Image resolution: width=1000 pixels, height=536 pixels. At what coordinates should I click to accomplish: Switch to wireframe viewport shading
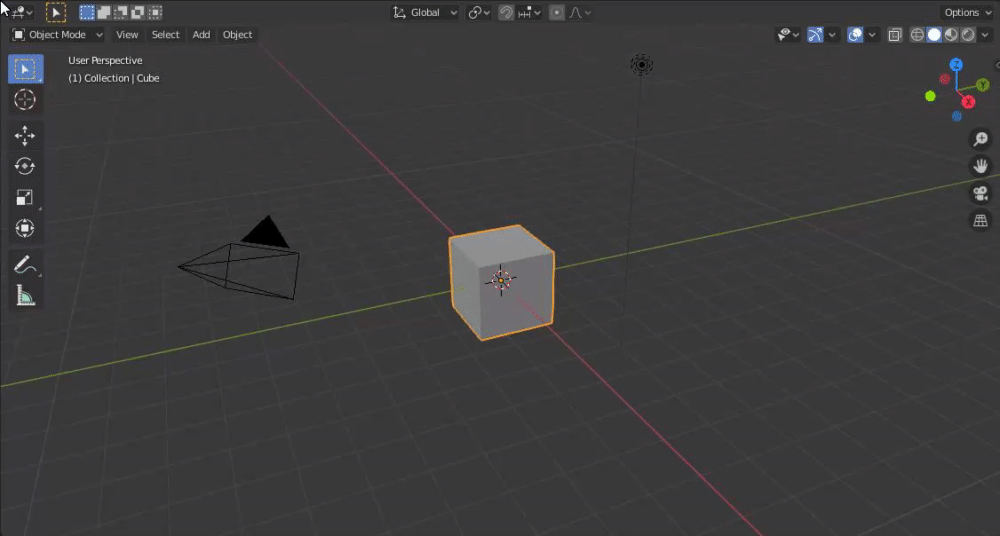(x=917, y=34)
